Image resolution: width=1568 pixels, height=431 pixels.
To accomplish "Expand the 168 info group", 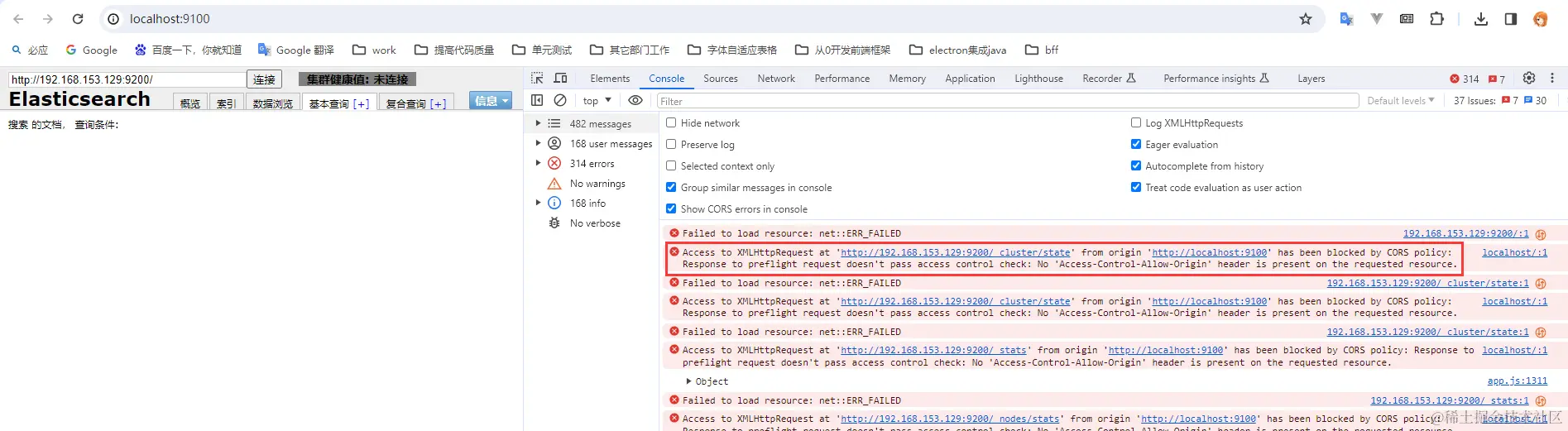I will click(538, 203).
